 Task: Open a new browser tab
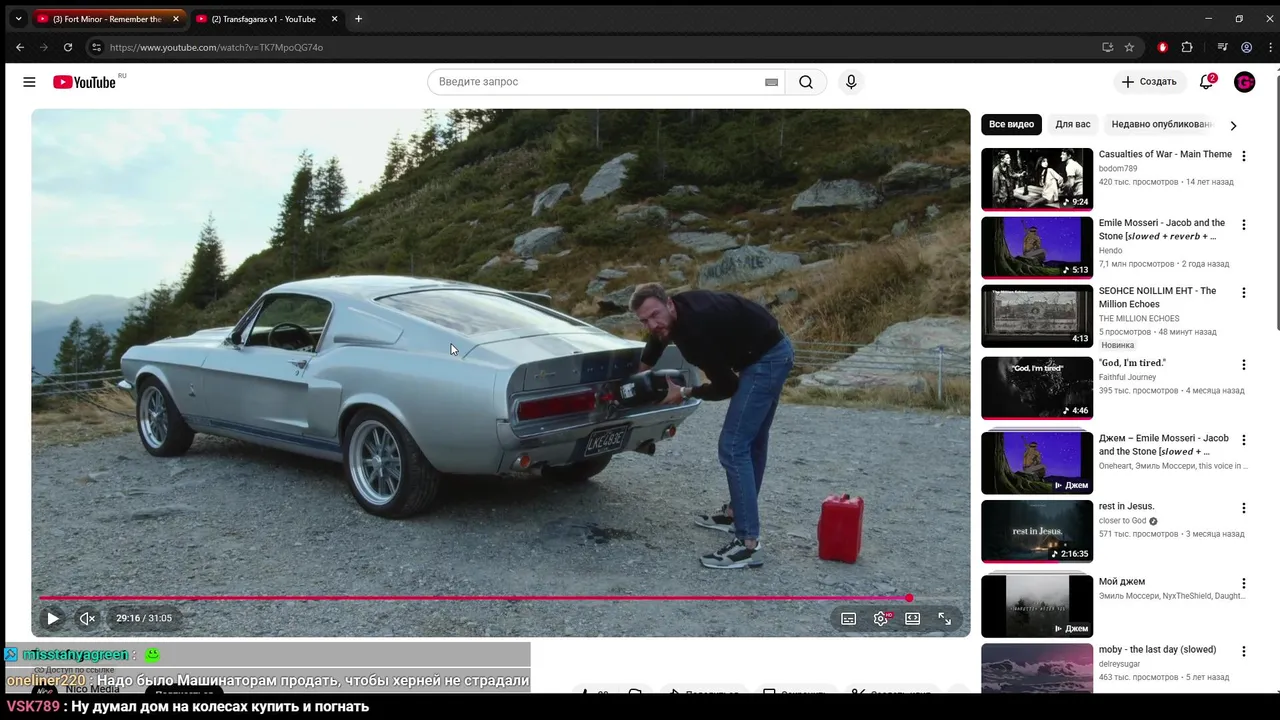click(358, 19)
